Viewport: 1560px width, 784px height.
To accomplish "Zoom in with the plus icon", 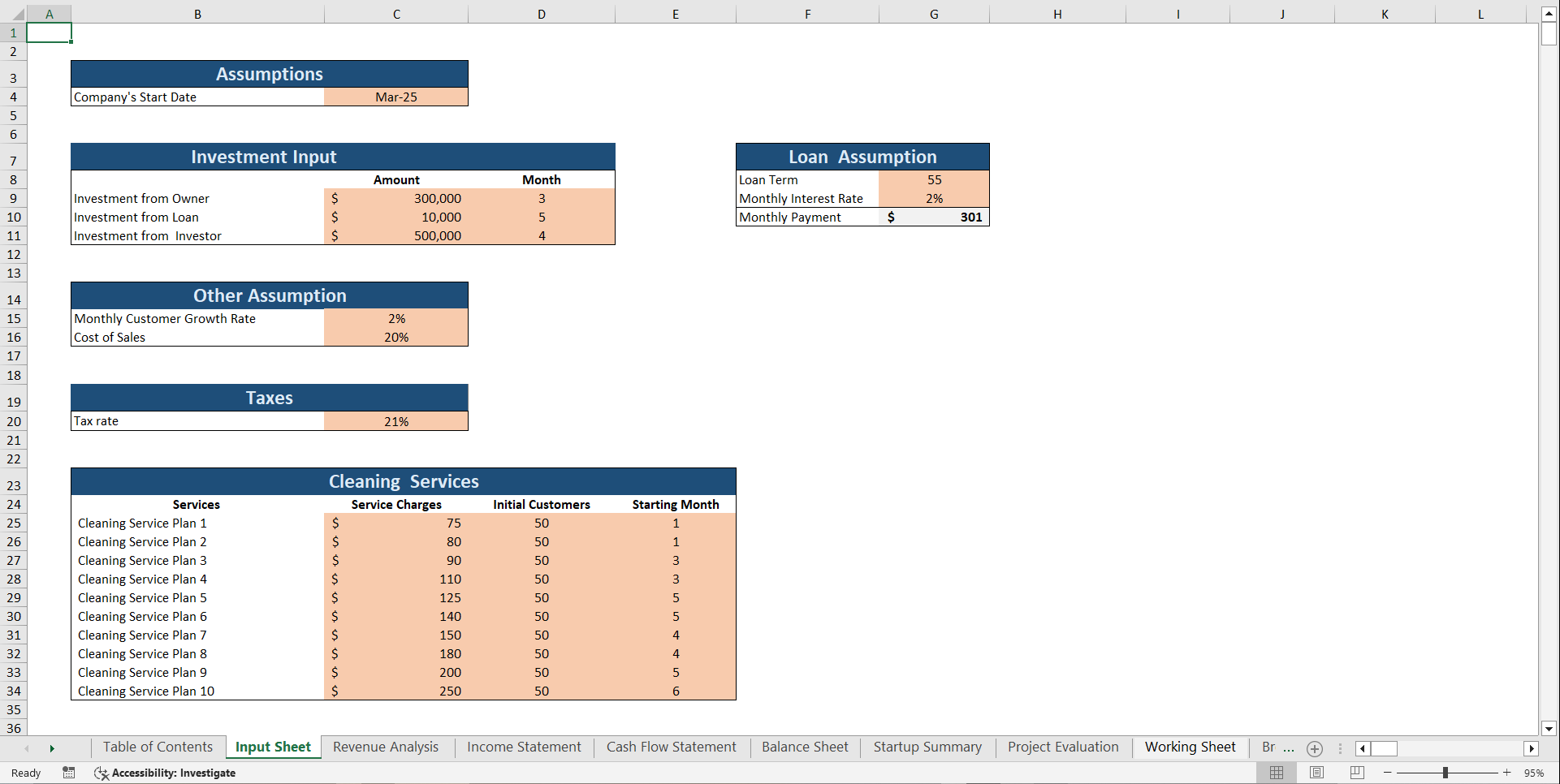I will pyautogui.click(x=1508, y=773).
